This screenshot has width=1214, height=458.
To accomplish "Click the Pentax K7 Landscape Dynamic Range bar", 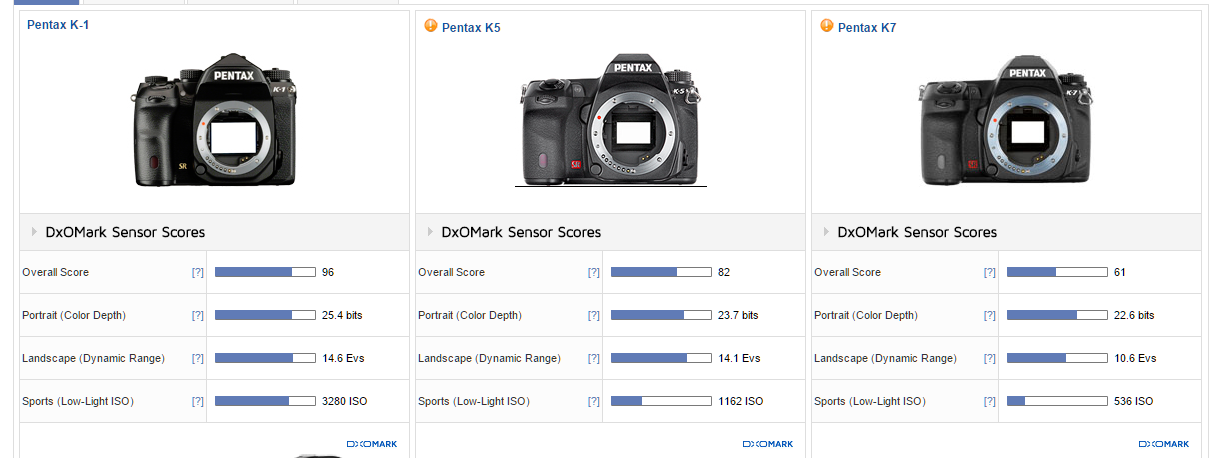I will (1057, 358).
